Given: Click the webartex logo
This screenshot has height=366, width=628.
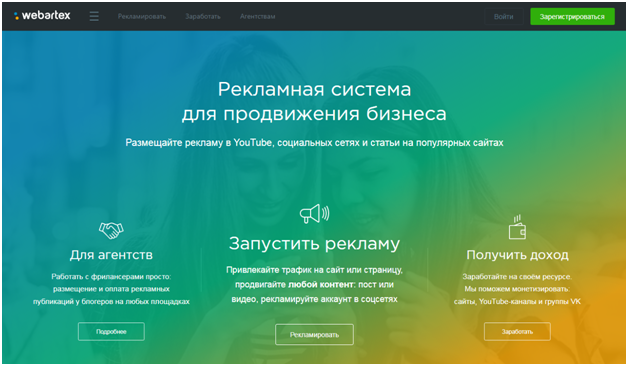Looking at the screenshot, I should [42, 16].
